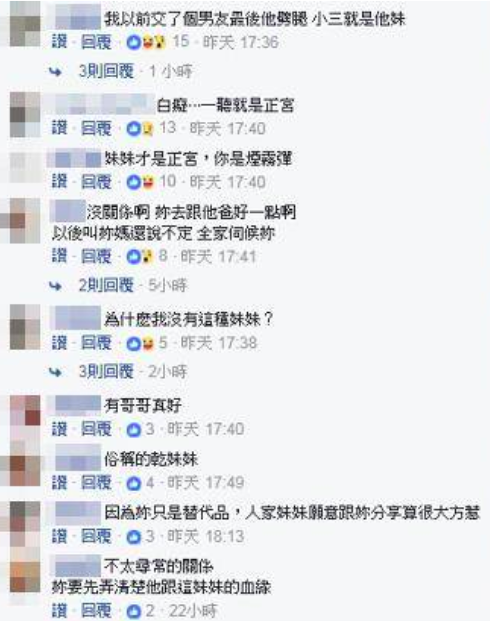Open the 昨天 17:41 timestamp link
Viewport: 490px width, 621px height.
[x=218, y=257]
